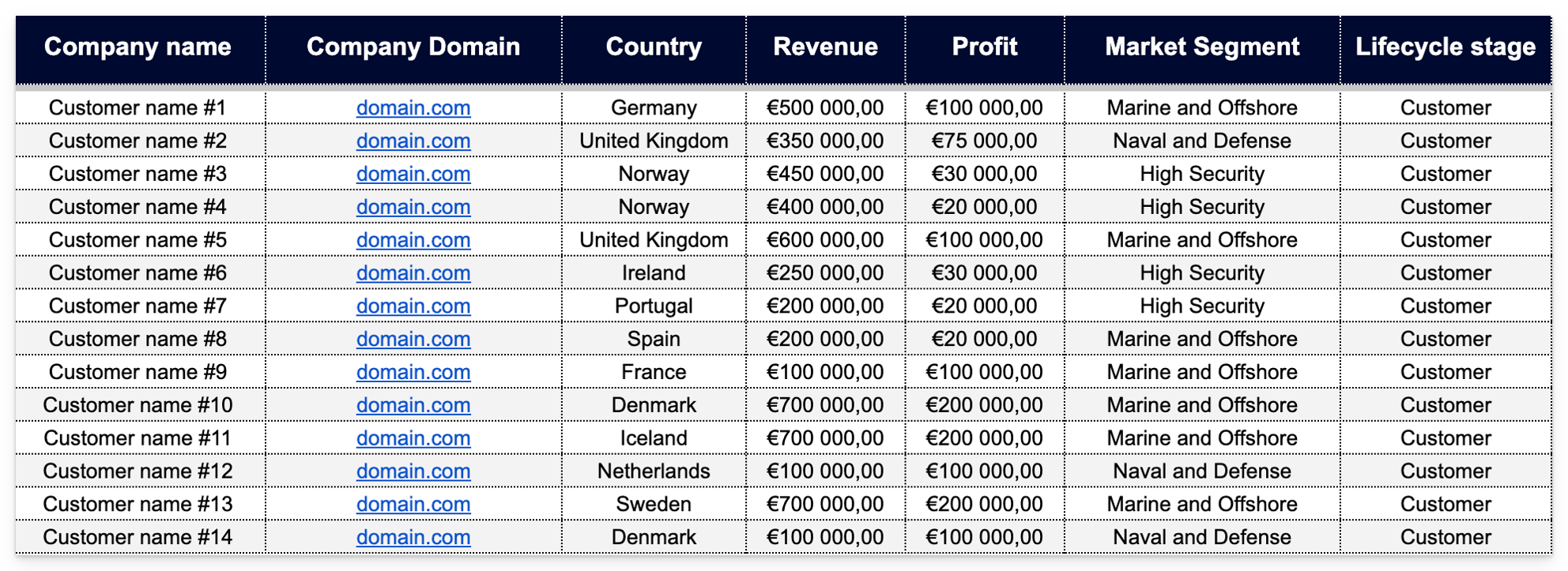Click the domain.com link for Customer name #12
The height and width of the screenshot is (571, 1568).
[x=413, y=471]
